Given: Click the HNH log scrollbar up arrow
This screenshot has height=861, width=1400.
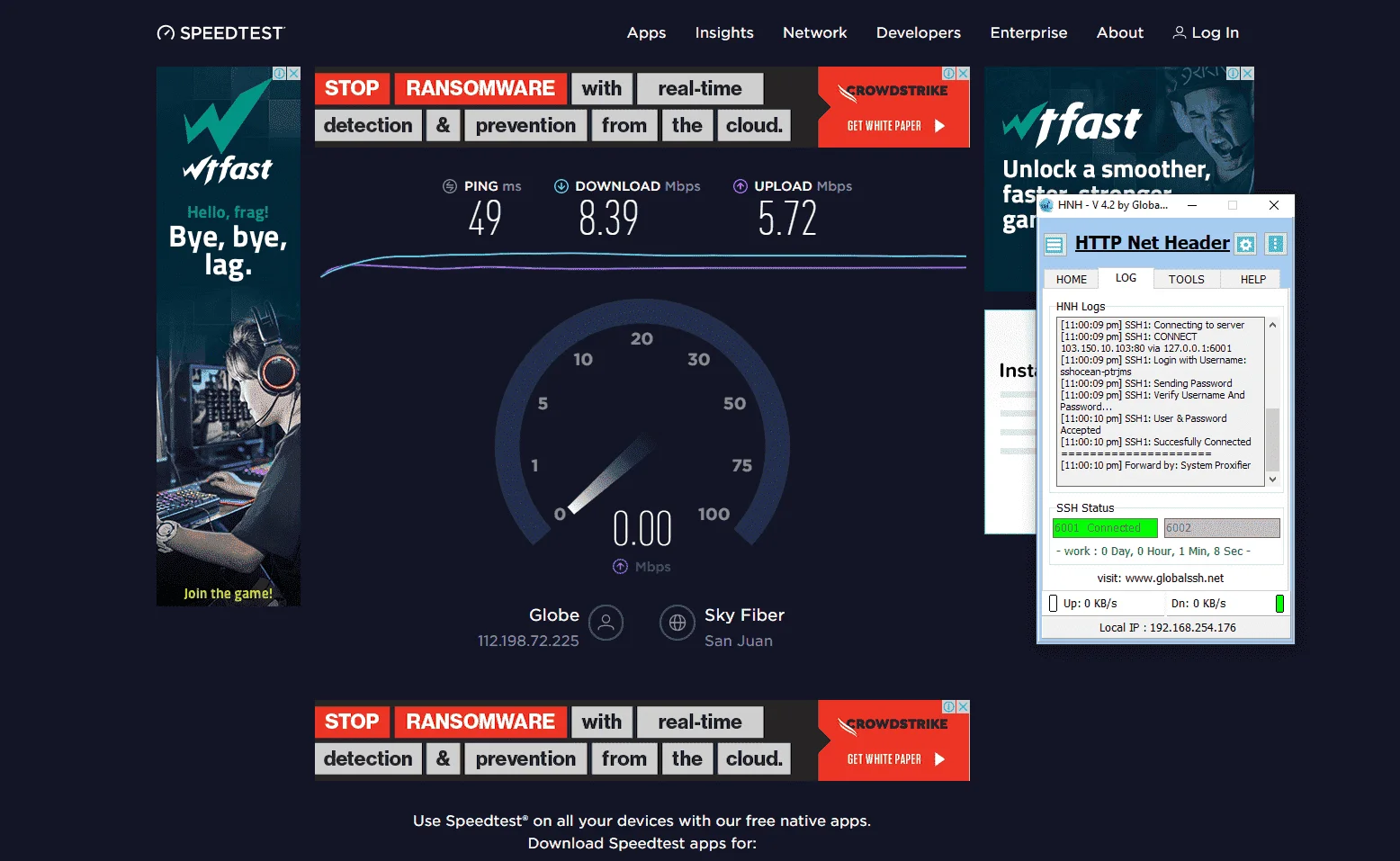Looking at the screenshot, I should point(1272,325).
